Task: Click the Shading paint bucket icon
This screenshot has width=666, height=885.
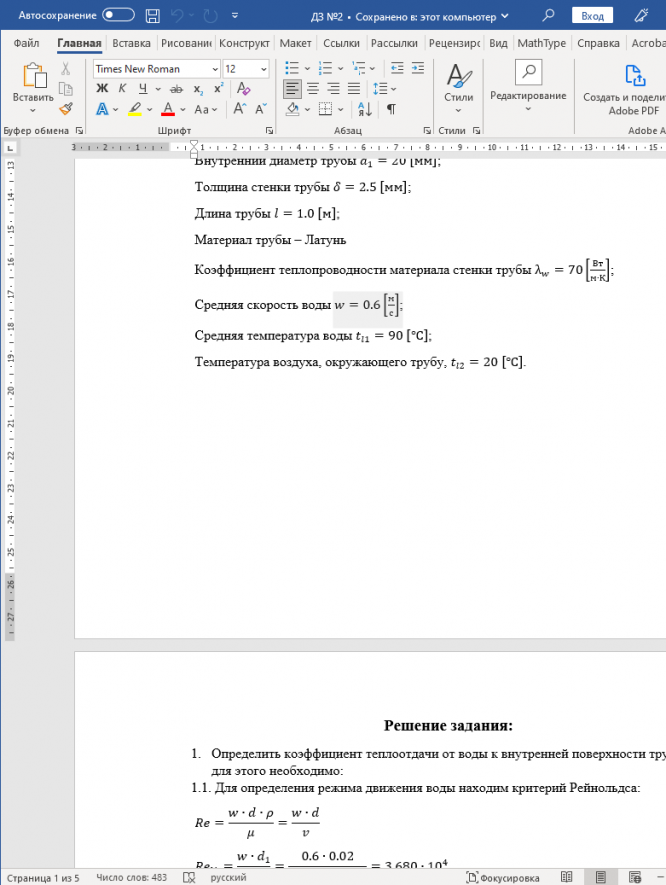Action: click(x=292, y=109)
